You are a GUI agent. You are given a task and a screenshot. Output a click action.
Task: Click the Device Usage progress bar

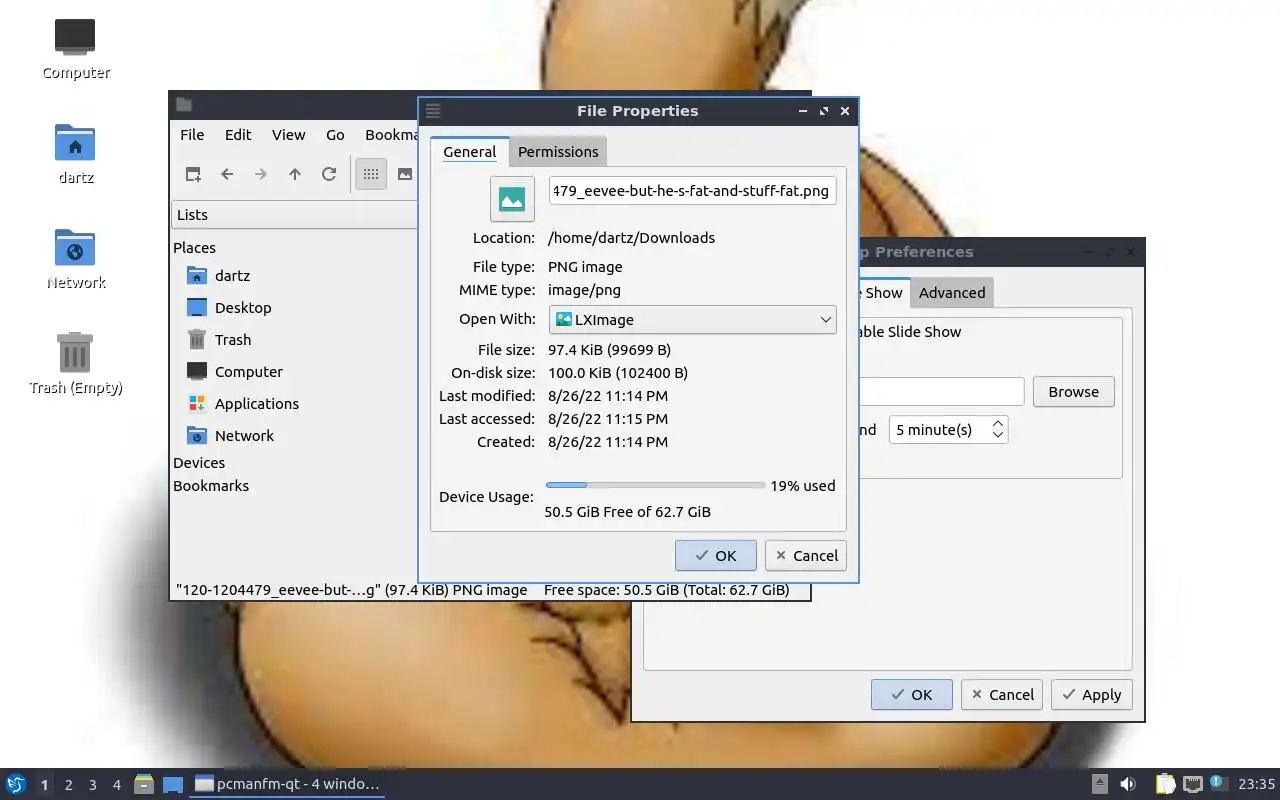[x=655, y=485]
